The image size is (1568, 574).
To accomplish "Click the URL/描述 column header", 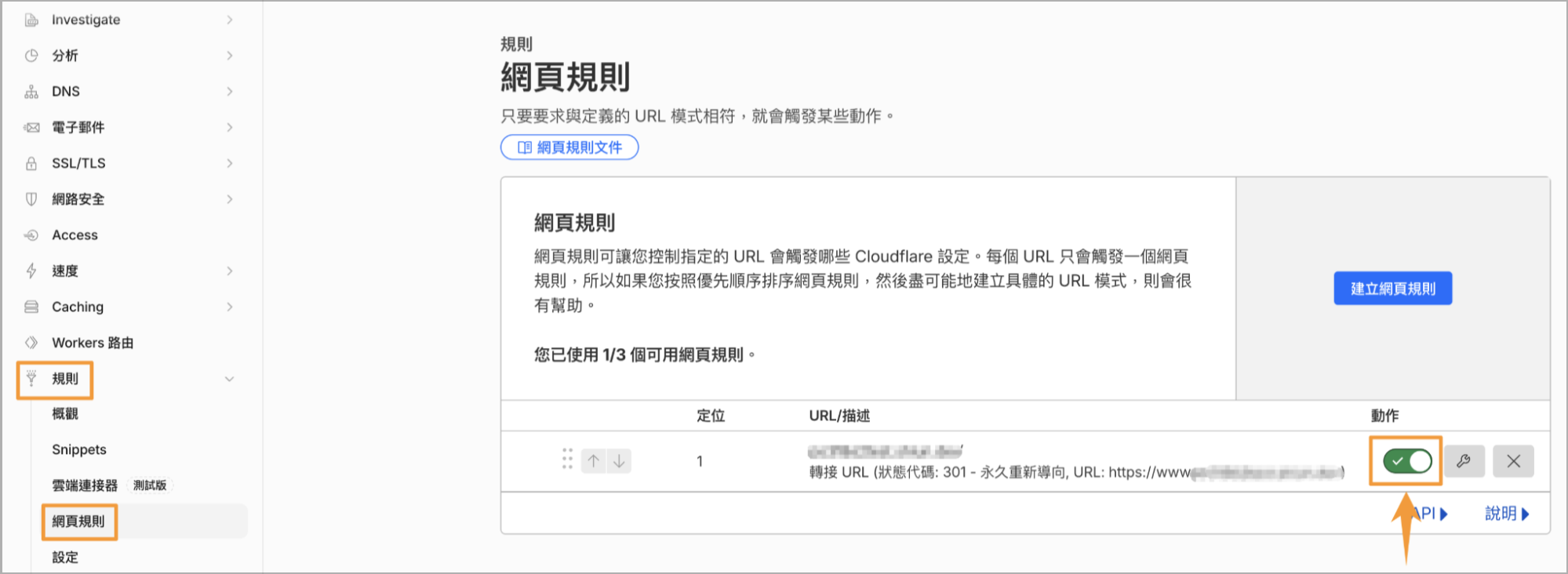I will click(x=839, y=416).
